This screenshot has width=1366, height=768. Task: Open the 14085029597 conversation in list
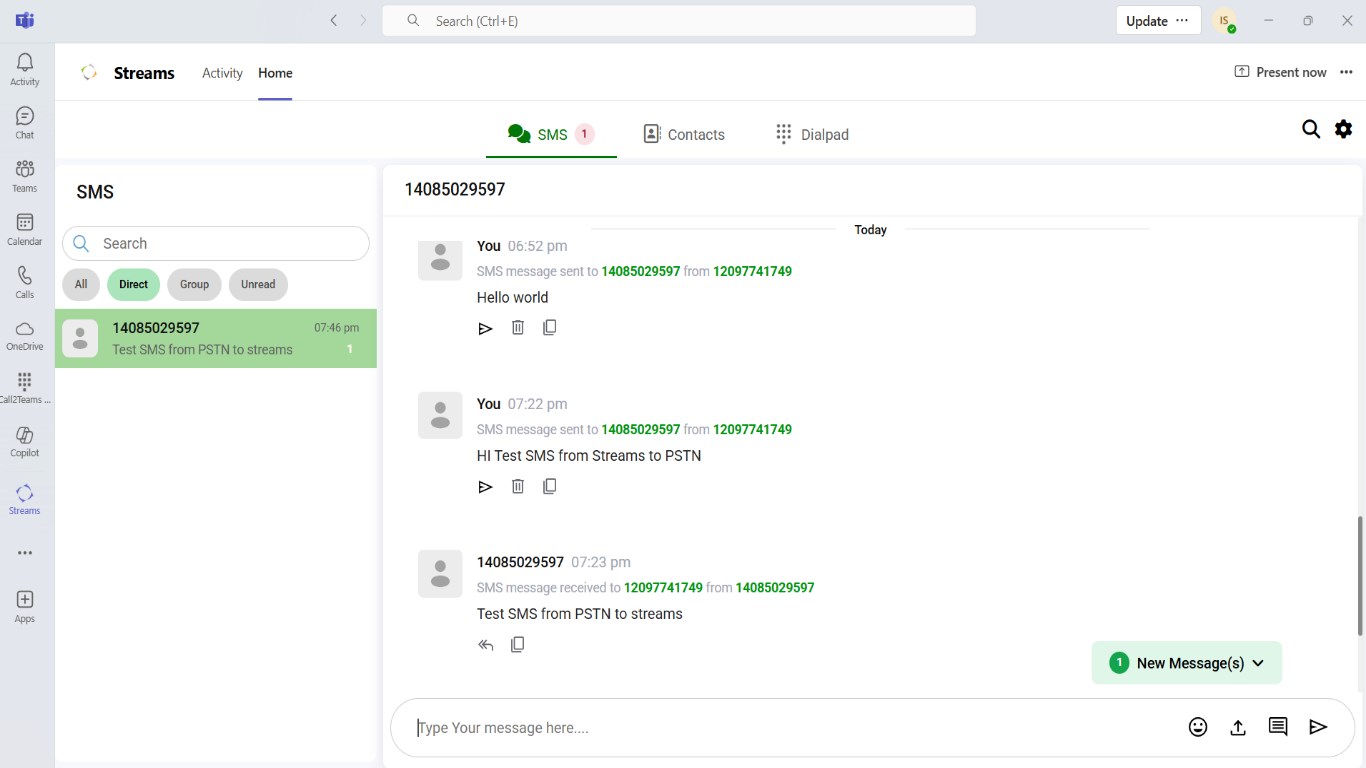[x=216, y=338]
